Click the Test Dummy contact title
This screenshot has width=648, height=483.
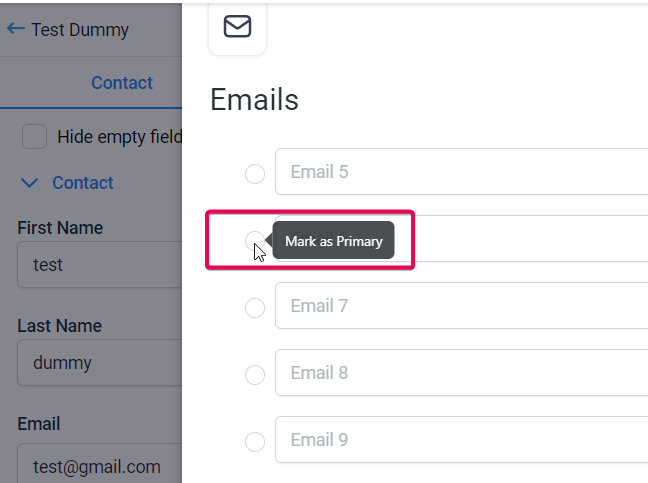(80, 30)
